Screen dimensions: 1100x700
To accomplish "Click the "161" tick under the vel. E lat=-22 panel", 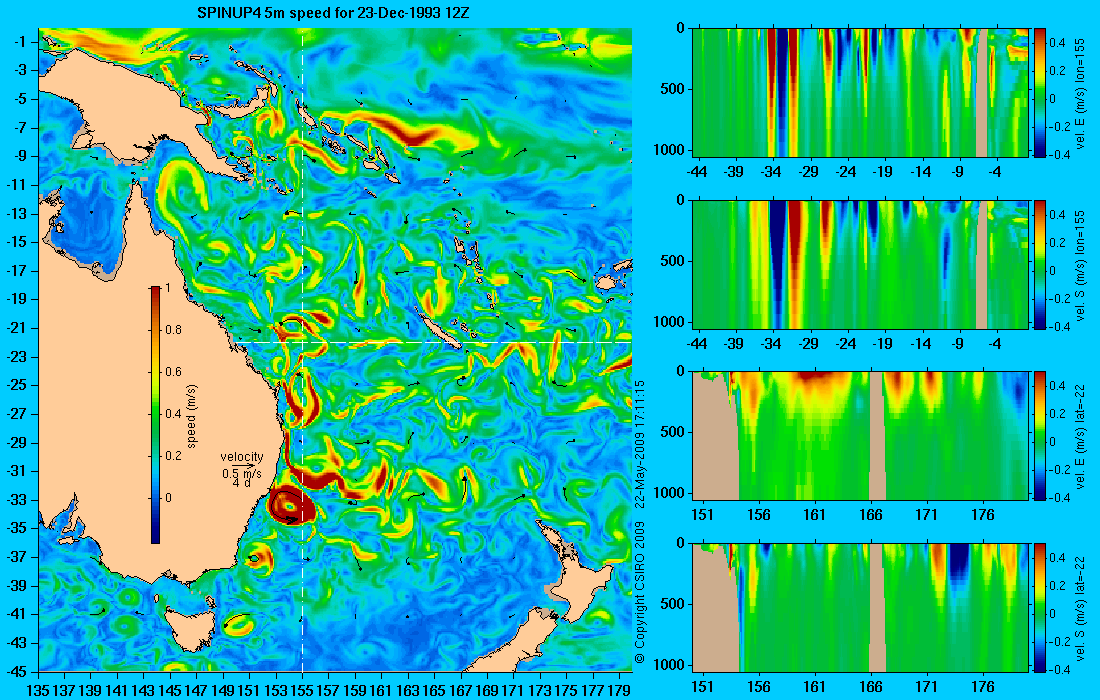I will [x=814, y=514].
